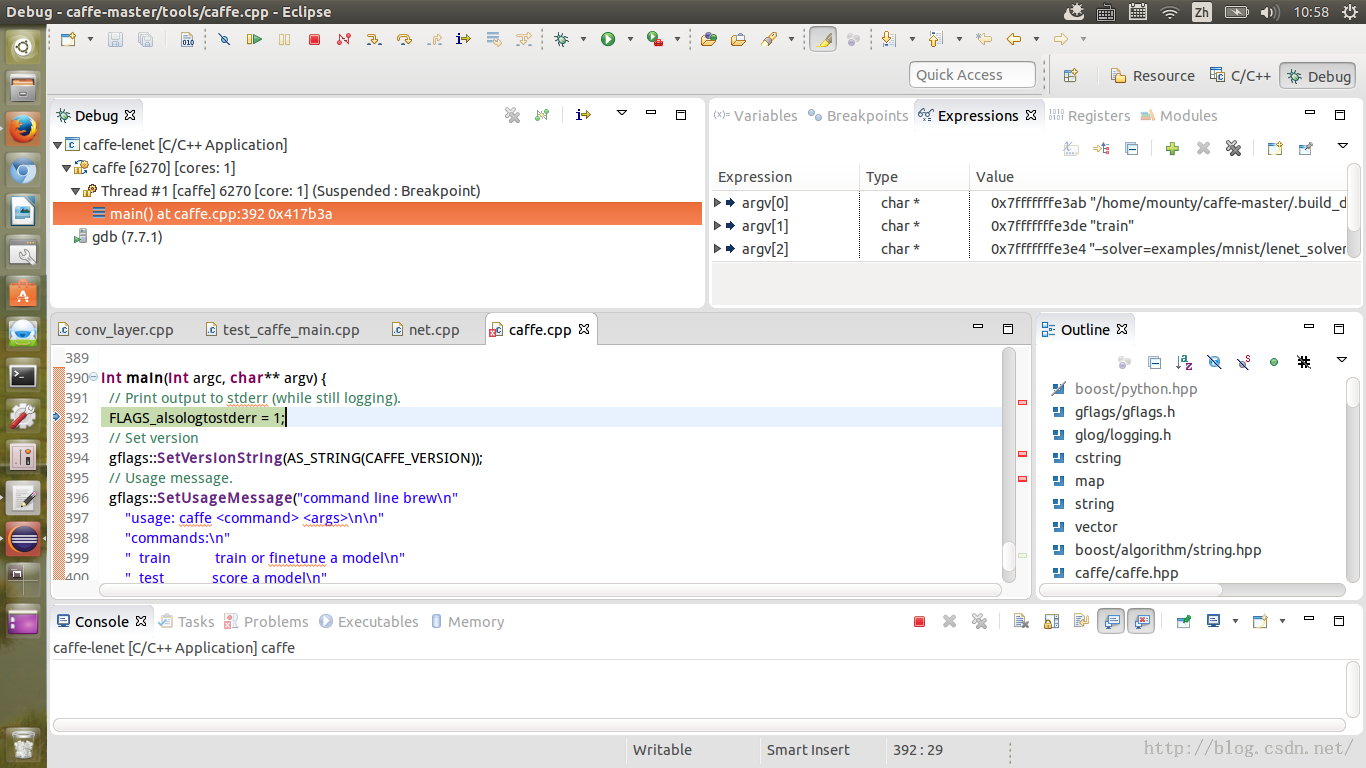Screen dimensions: 1366x768
Task: Select the main() at caffe.cpp:392 stack frame
Action: coord(377,214)
